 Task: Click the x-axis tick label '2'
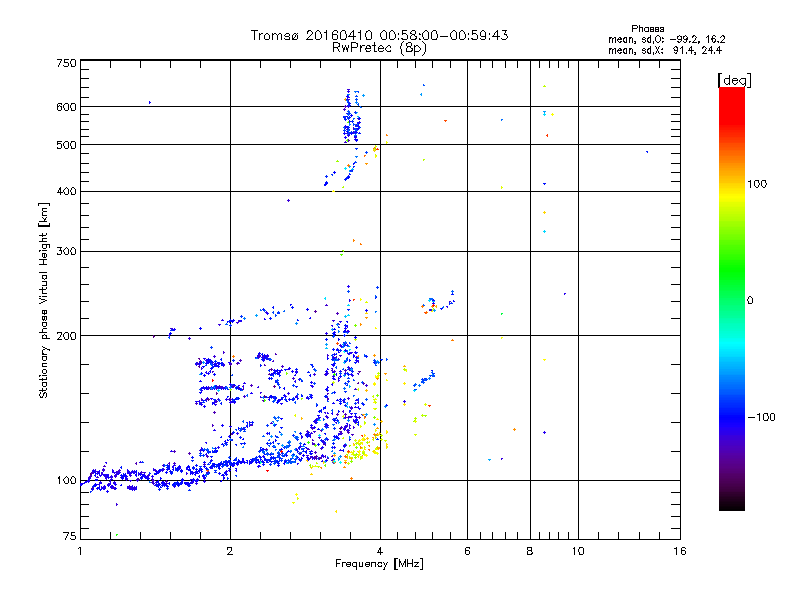[230, 551]
